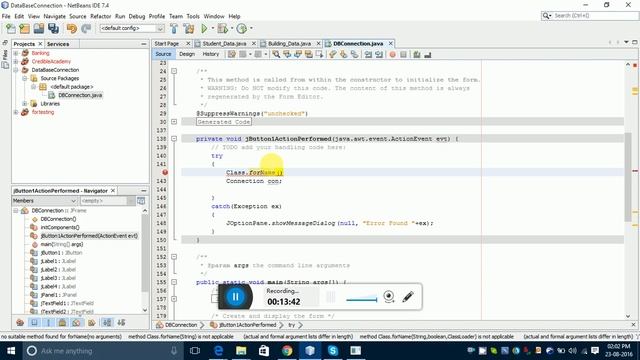Toggle Show Inner Classes filter in Navigator toolbar
Image resolution: width=640 pixels, height=360 pixels.
point(76,323)
